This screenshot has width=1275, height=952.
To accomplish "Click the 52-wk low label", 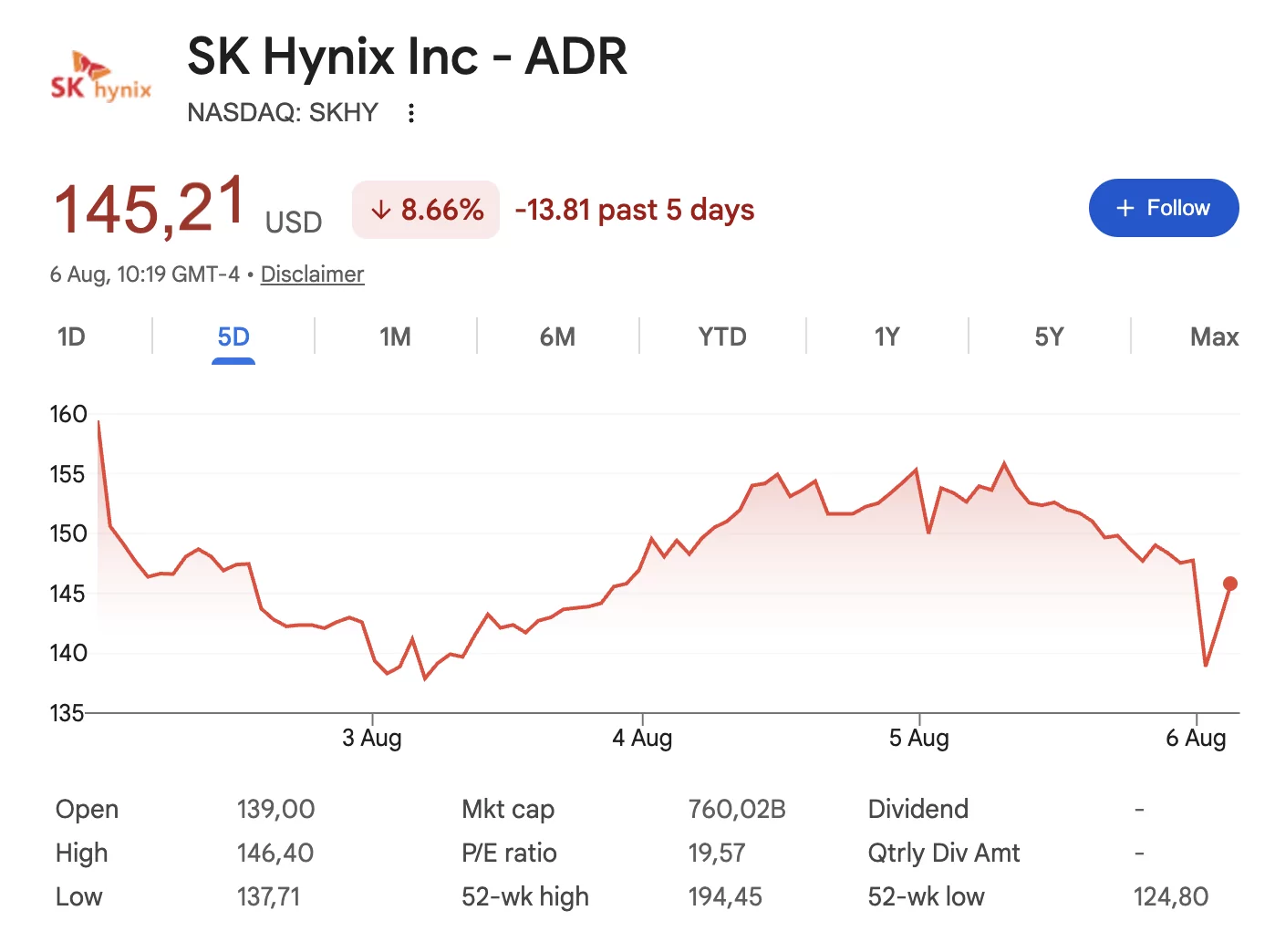I will (927, 897).
